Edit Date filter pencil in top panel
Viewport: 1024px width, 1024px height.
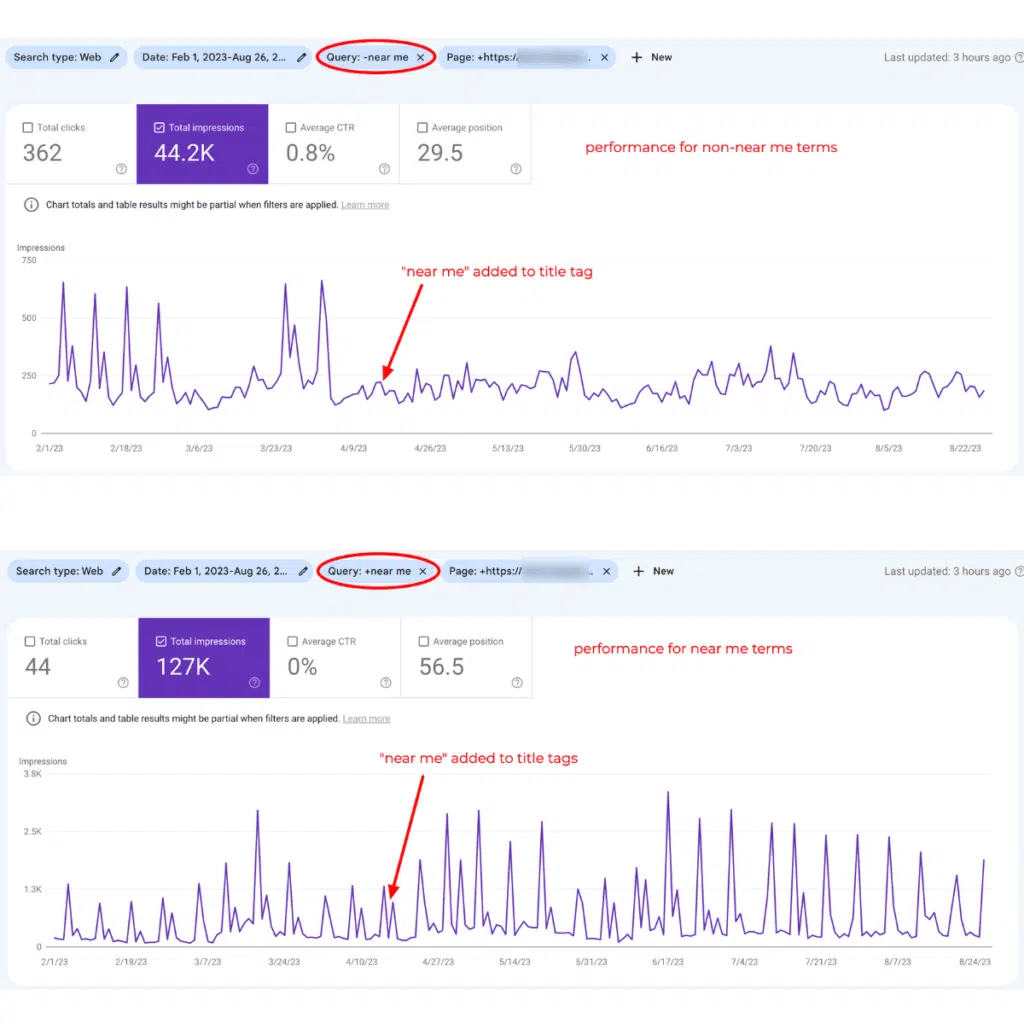pos(301,57)
